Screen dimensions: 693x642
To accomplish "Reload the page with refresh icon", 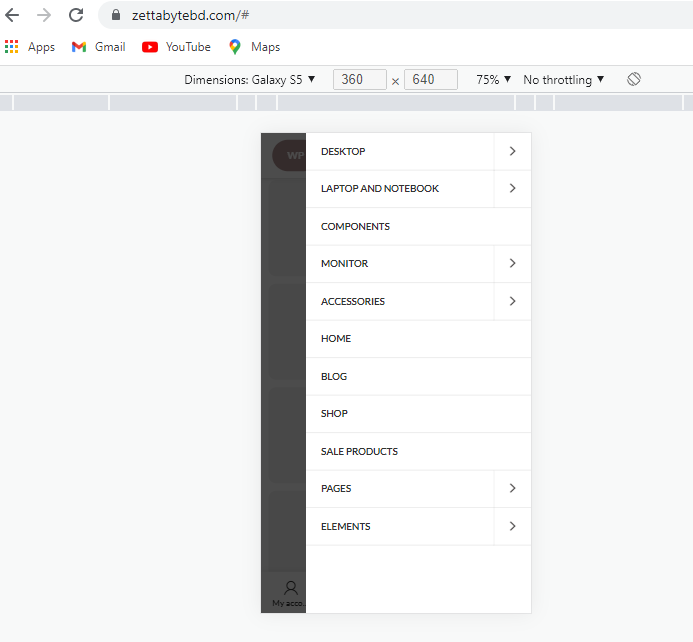I will click(x=76, y=15).
